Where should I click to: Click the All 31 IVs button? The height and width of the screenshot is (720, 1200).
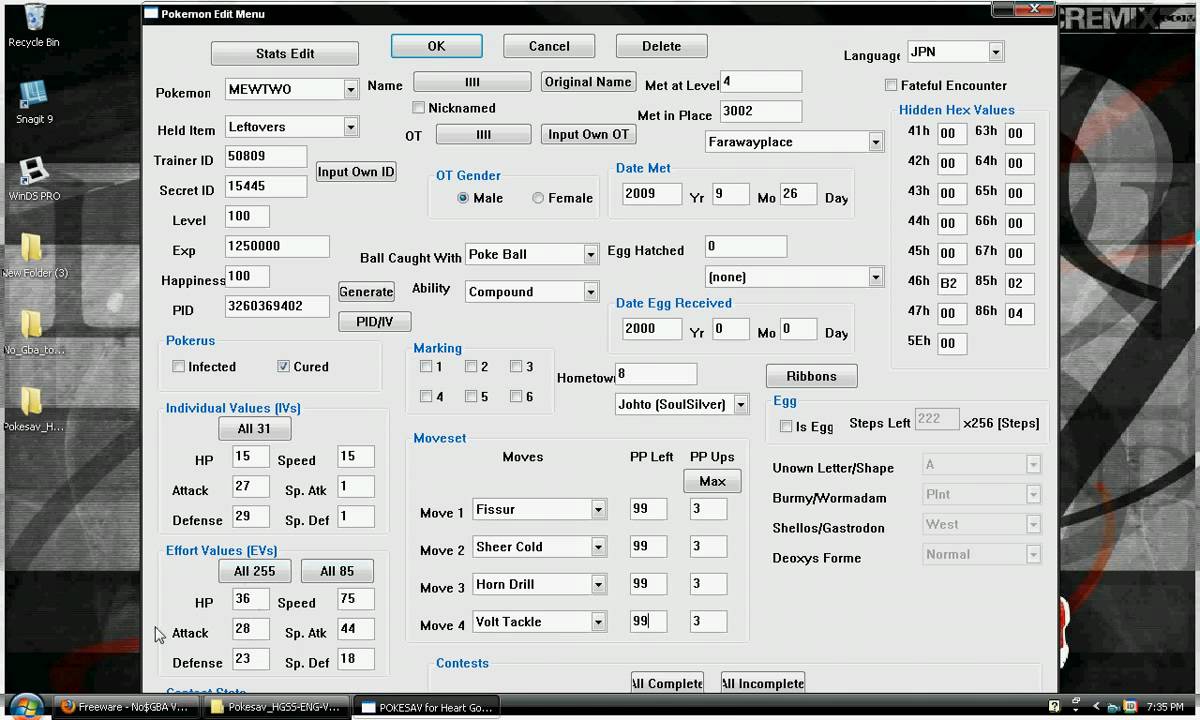pos(255,428)
